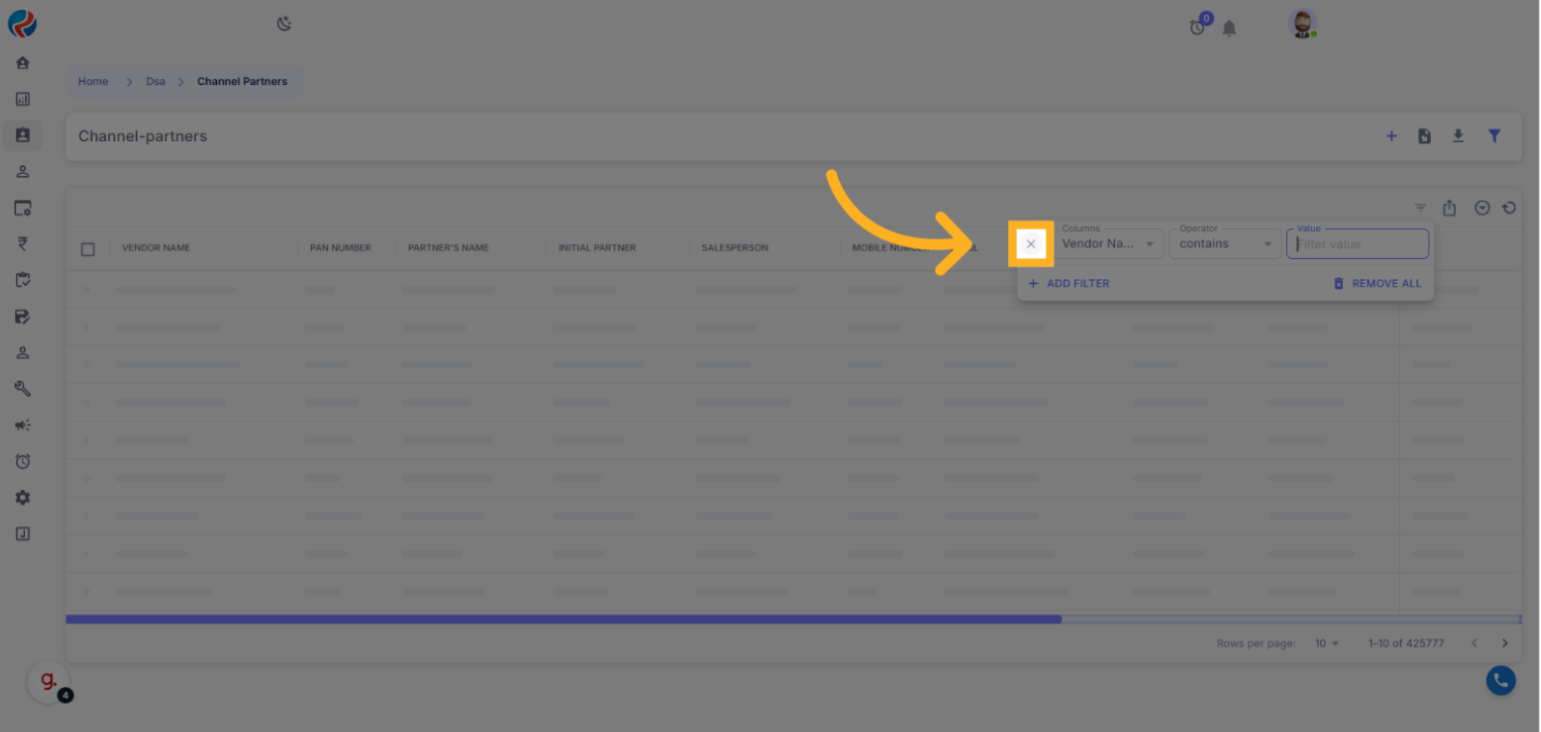
Task: Click the plus icon to add channel partner
Action: pyautogui.click(x=1391, y=136)
